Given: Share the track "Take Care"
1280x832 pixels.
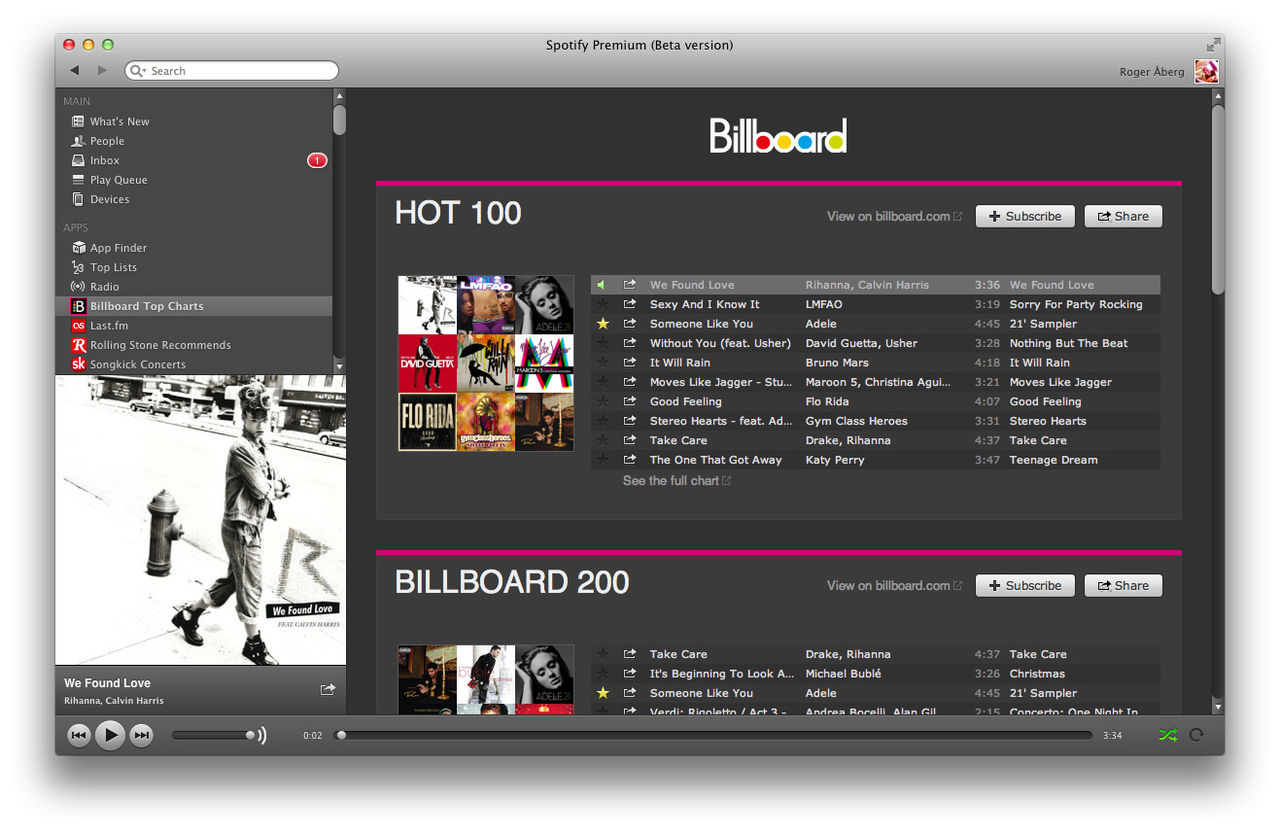Looking at the screenshot, I should pyautogui.click(x=630, y=440).
